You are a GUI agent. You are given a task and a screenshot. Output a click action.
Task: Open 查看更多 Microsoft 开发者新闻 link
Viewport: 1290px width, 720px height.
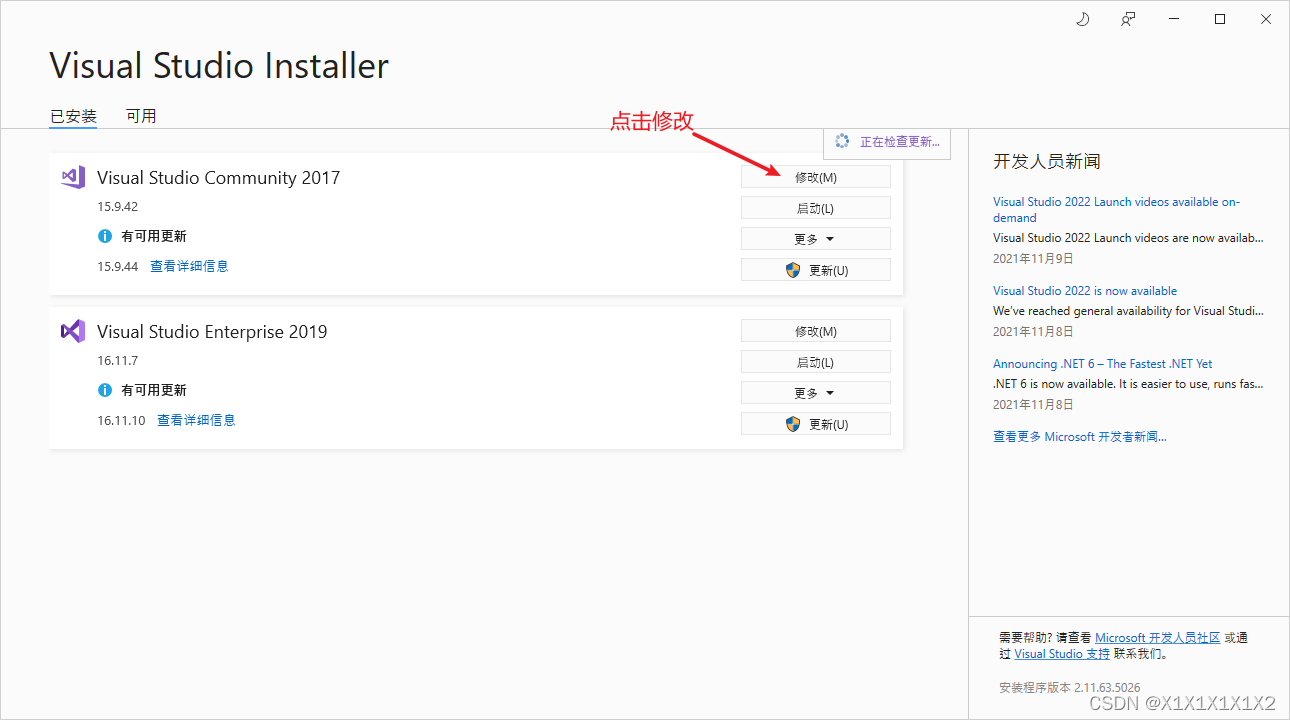pos(1079,436)
